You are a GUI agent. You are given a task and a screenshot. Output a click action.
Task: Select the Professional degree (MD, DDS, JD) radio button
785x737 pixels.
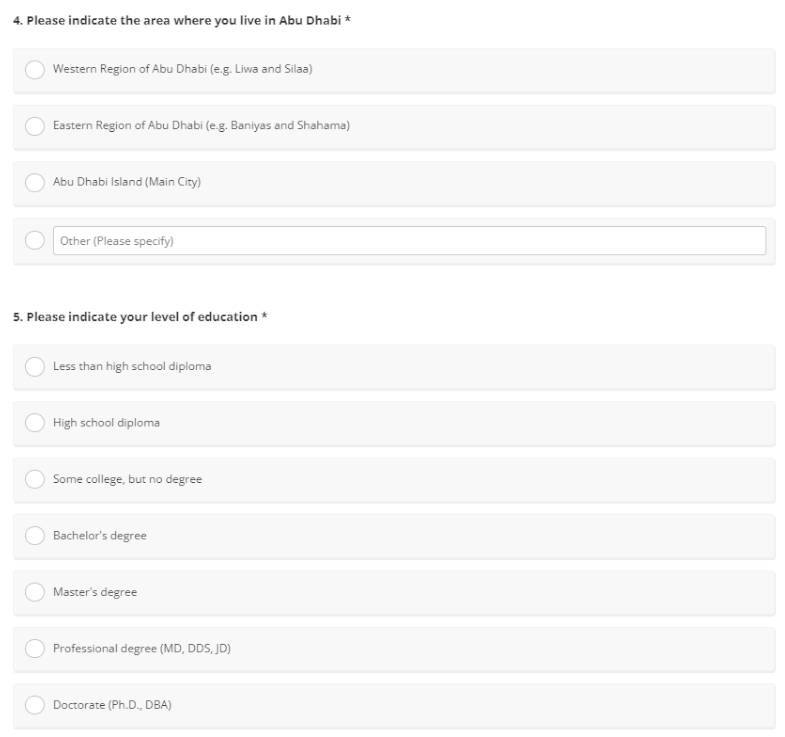[x=35, y=649]
